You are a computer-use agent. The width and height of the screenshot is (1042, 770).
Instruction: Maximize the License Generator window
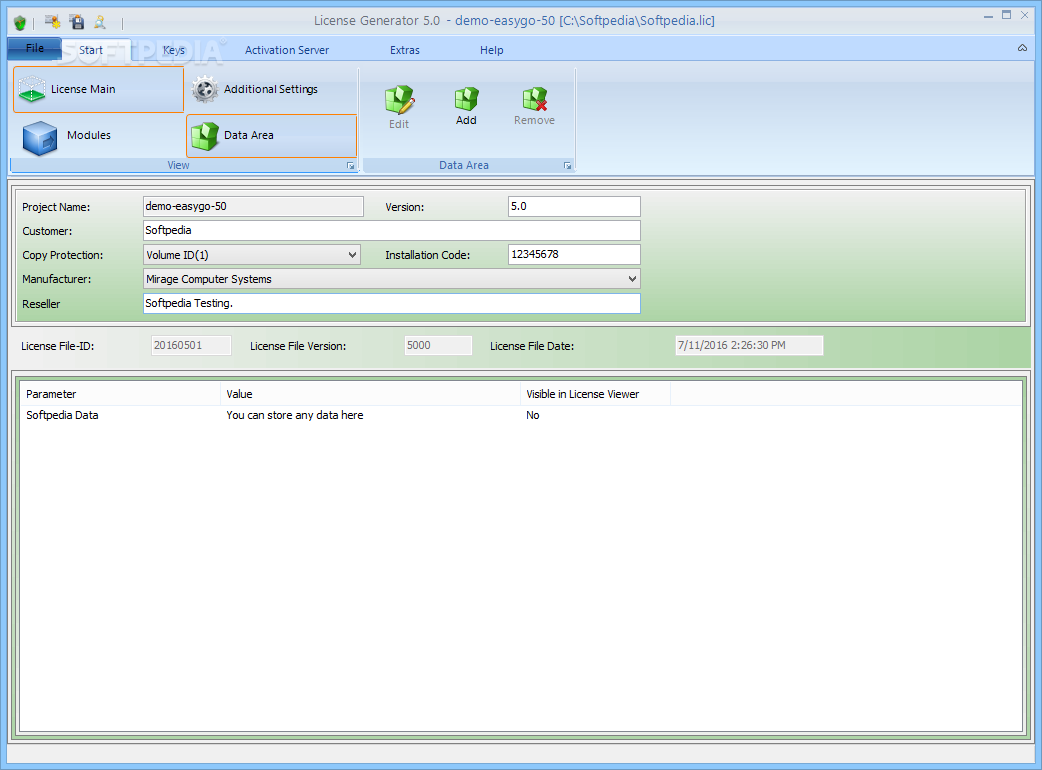(1006, 15)
